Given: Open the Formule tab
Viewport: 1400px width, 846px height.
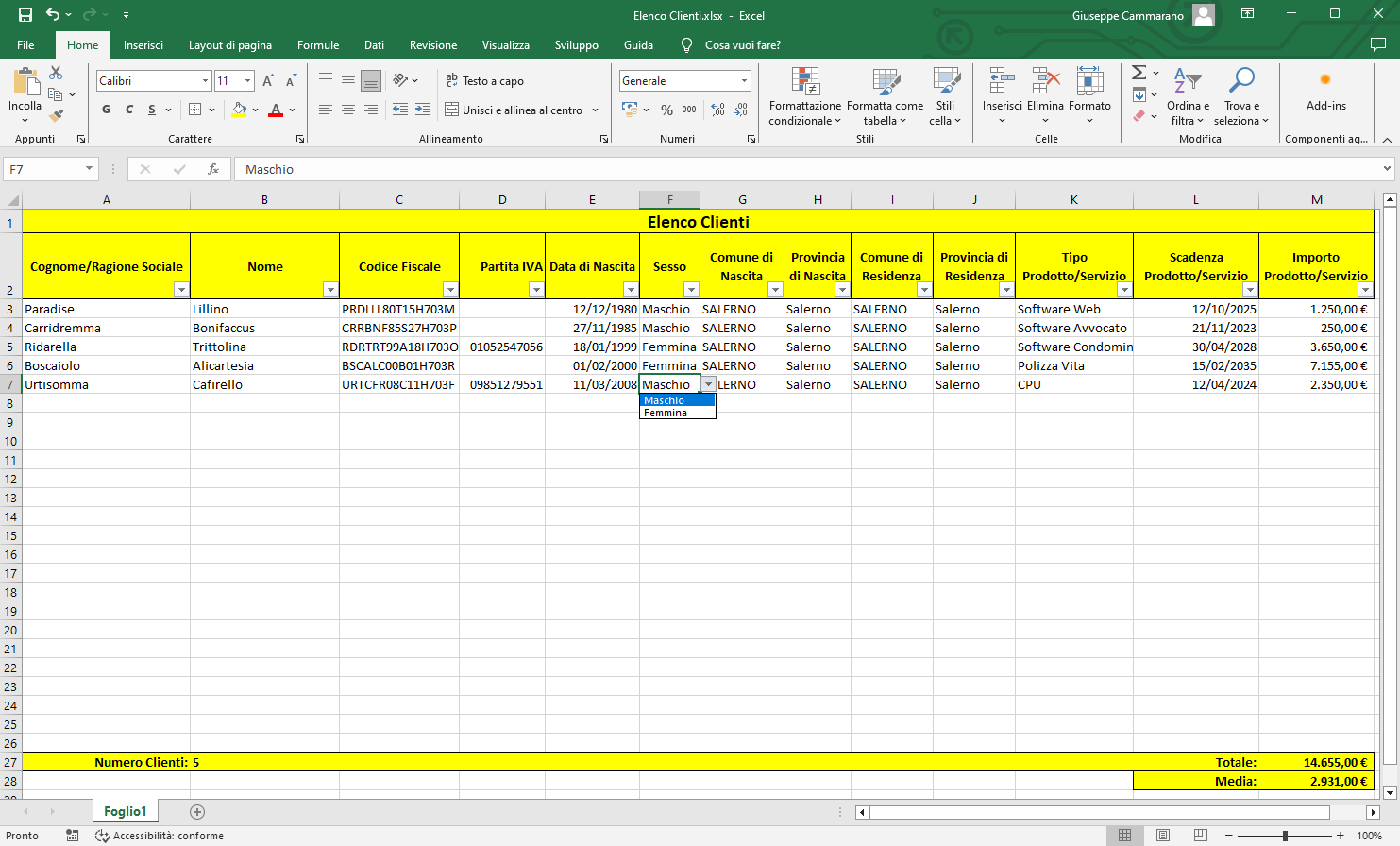Looking at the screenshot, I should point(318,45).
